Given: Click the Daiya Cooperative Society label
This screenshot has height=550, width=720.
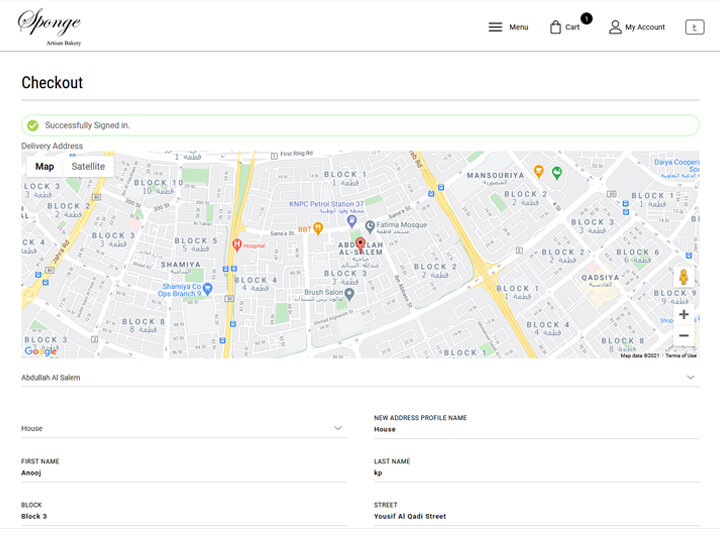Looking at the screenshot, I should tap(677, 168).
